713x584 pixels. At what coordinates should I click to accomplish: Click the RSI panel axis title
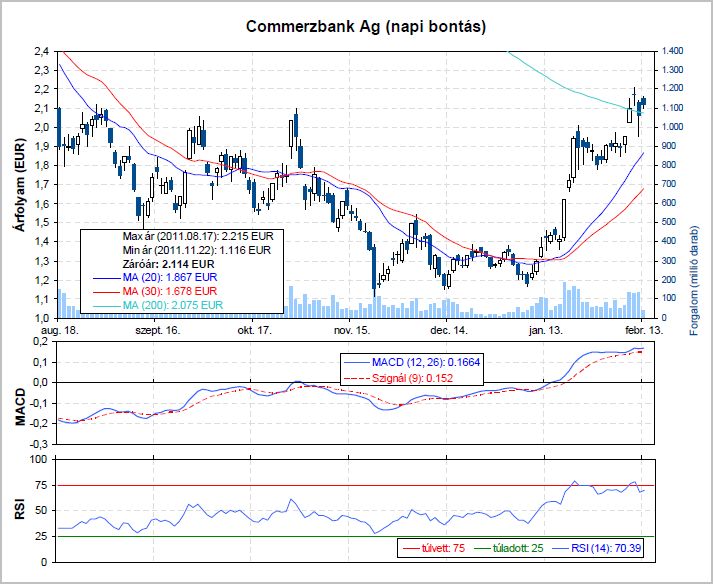pos(20,510)
